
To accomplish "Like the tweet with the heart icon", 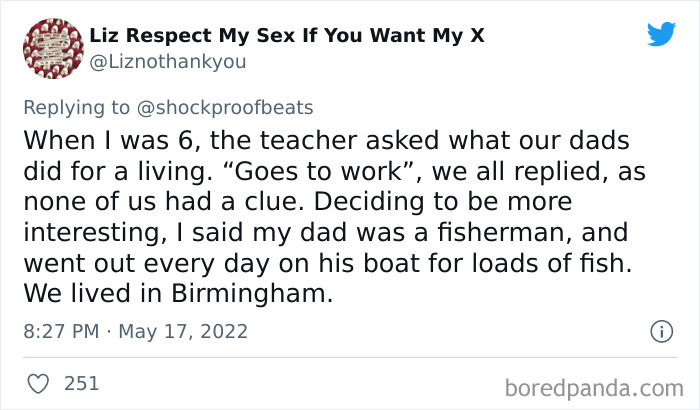I will [x=40, y=383].
